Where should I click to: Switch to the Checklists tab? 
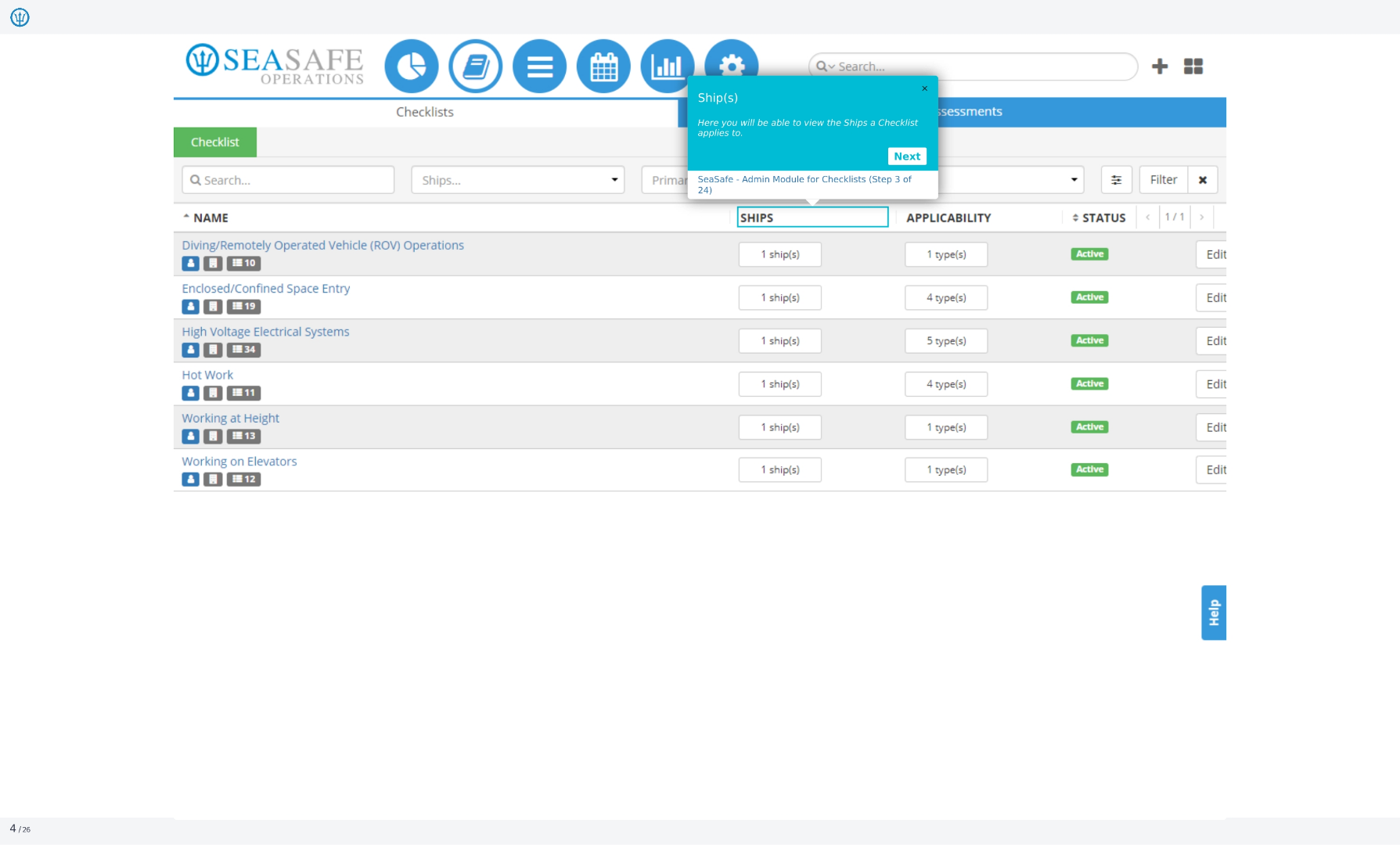(425, 112)
